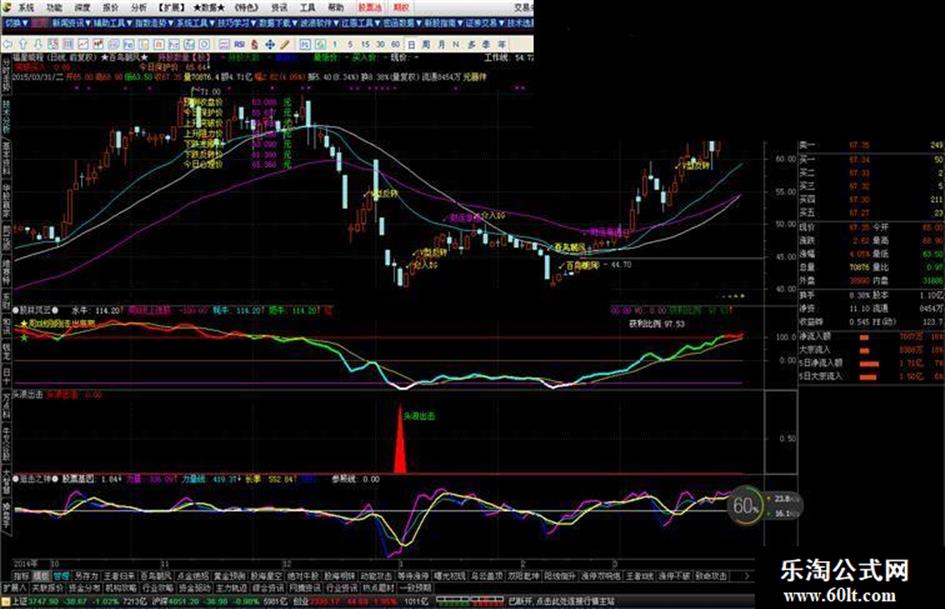Click the 已断开 reconnect message in status bar
Screen dimensions: 945x609
(x=562, y=601)
